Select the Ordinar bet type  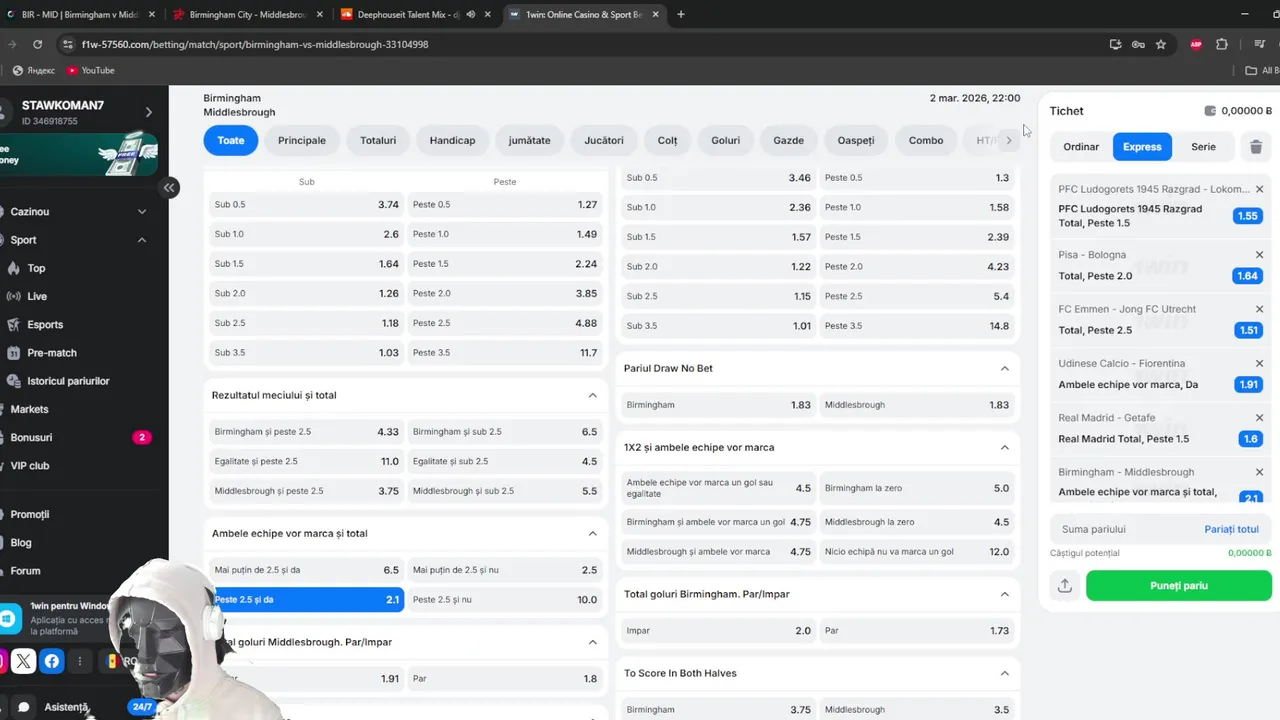pos(1081,147)
